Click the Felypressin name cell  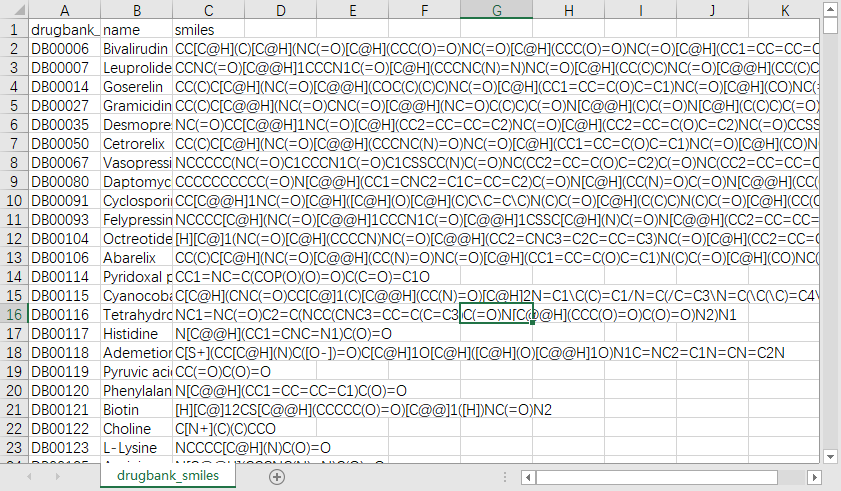pos(137,220)
